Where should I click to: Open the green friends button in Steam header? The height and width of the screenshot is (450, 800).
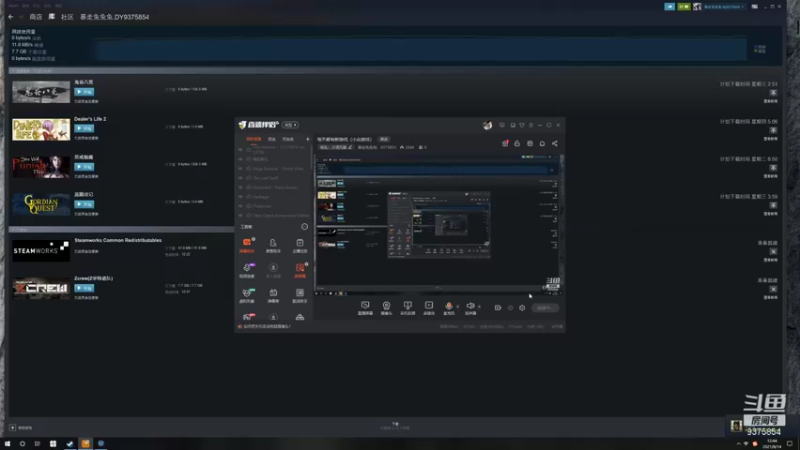[684, 7]
